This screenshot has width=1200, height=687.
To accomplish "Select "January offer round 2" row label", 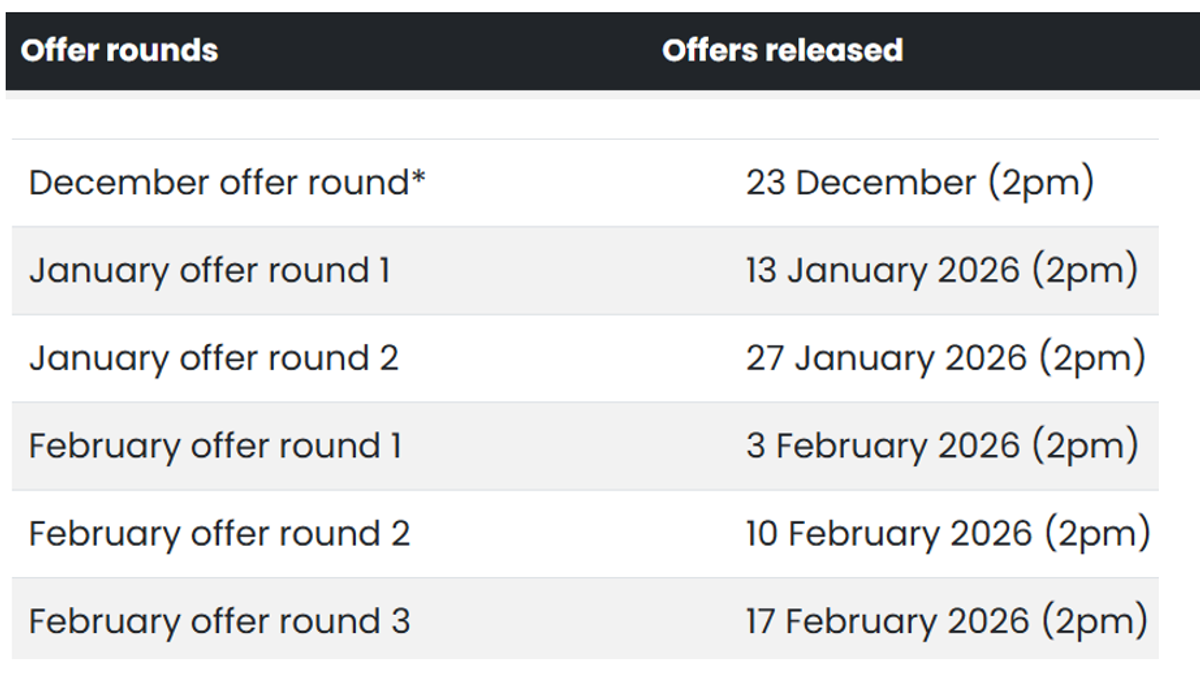I will tap(213, 358).
